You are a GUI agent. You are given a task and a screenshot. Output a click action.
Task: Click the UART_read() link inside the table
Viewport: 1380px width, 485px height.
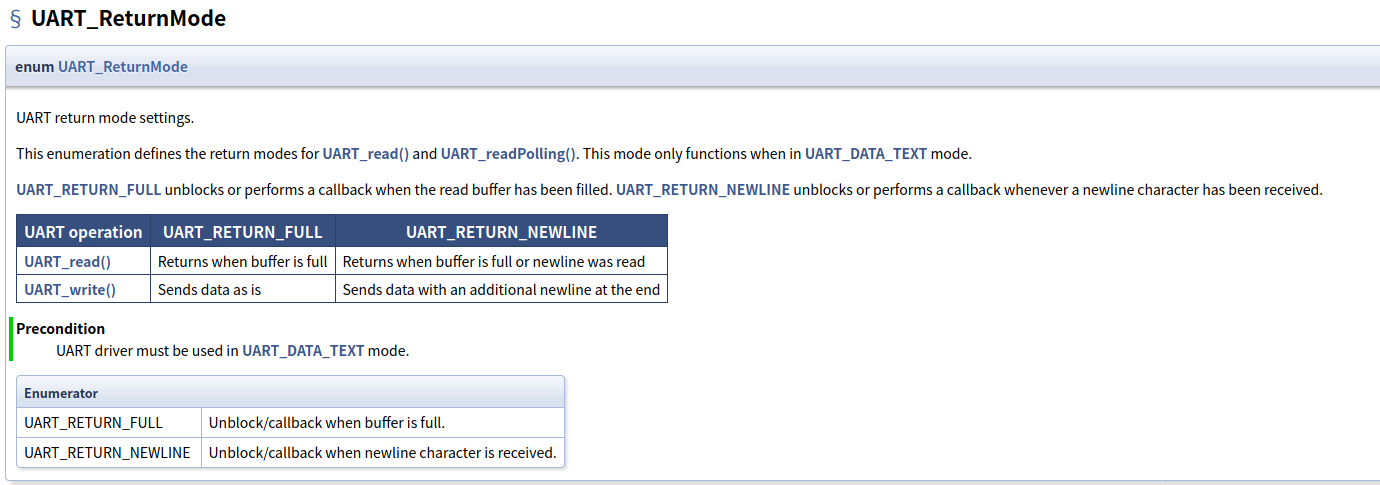(x=67, y=262)
